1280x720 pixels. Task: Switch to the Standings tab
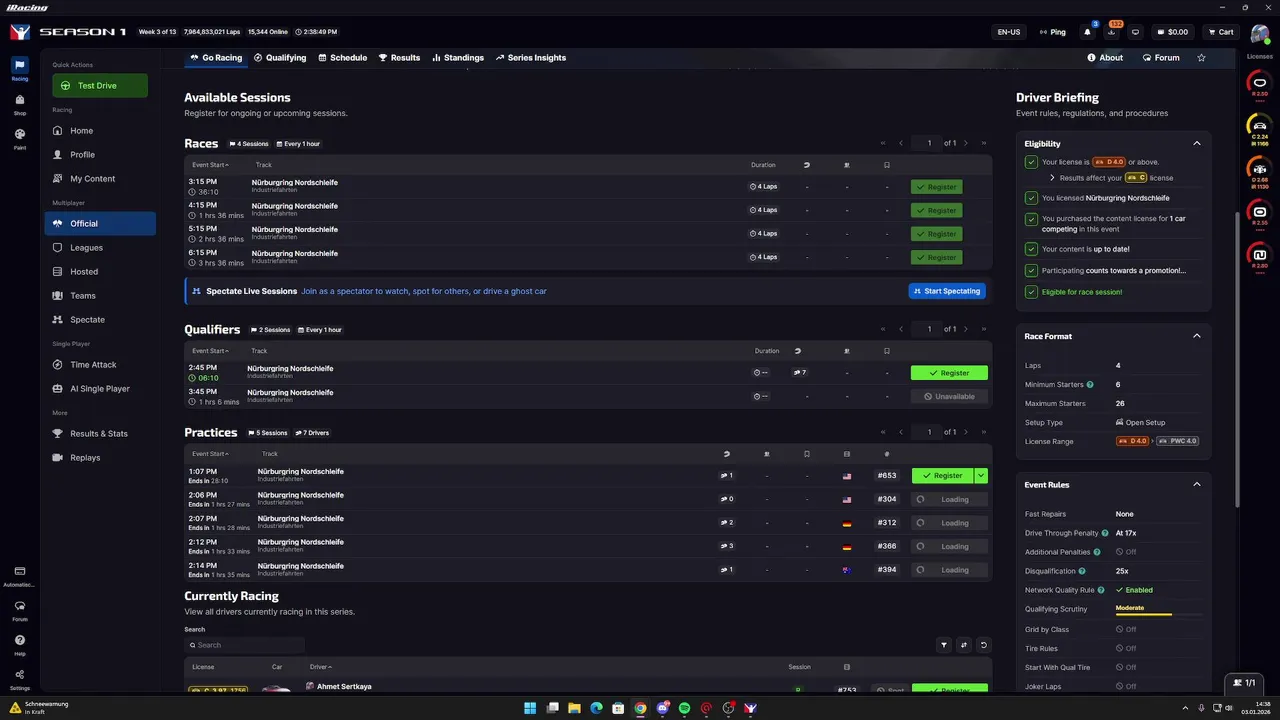tap(458, 58)
